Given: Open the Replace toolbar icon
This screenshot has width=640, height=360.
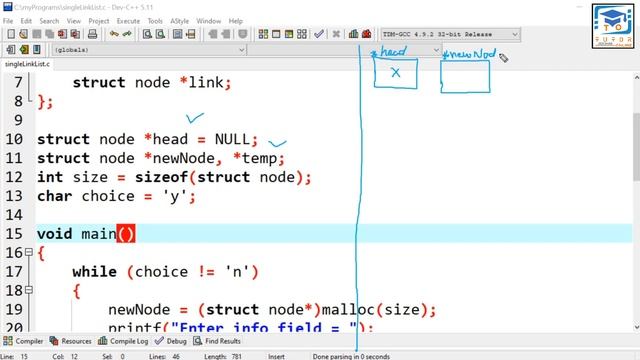Looking at the screenshot, I should (160, 34).
